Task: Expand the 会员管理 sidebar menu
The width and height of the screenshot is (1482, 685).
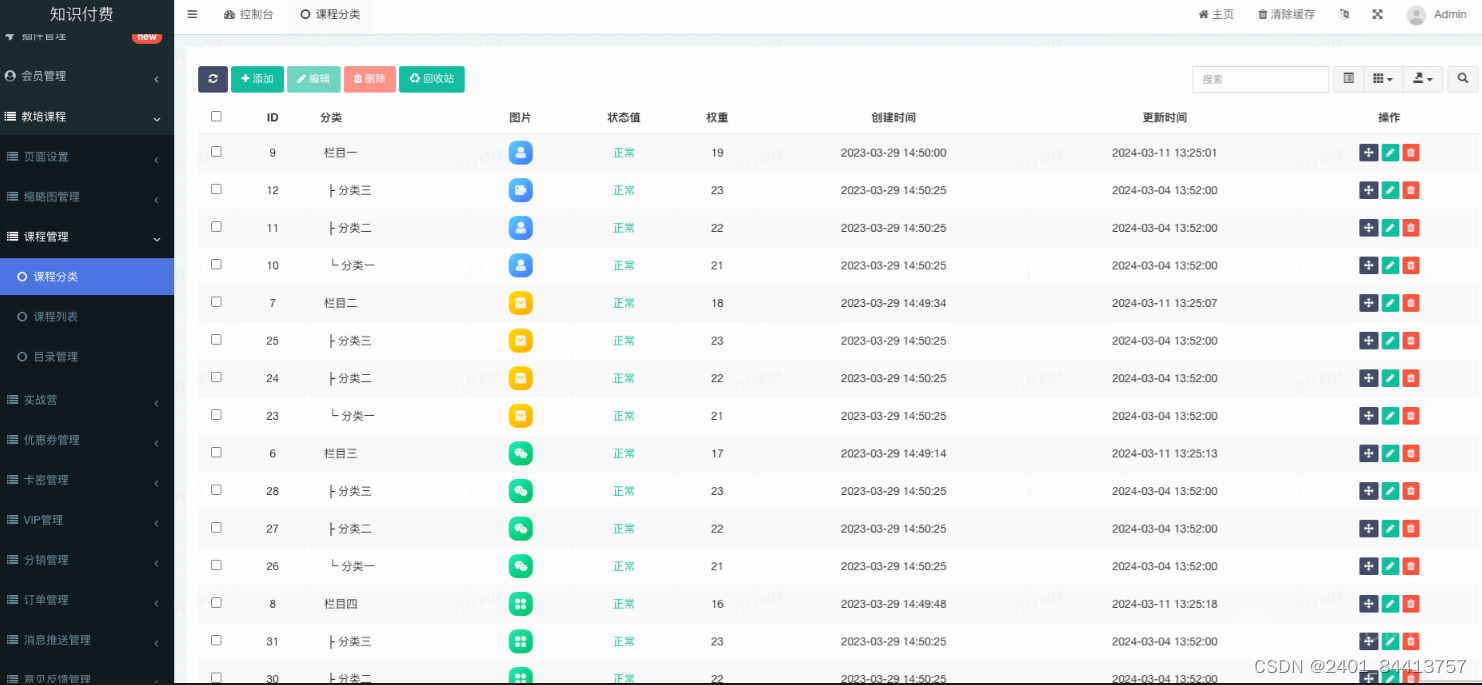Action: tap(87, 75)
